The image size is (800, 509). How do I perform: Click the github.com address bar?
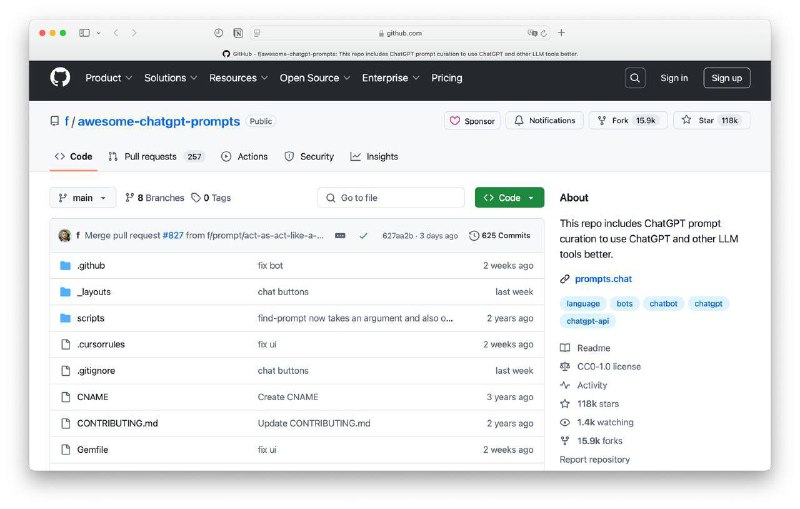(x=400, y=33)
